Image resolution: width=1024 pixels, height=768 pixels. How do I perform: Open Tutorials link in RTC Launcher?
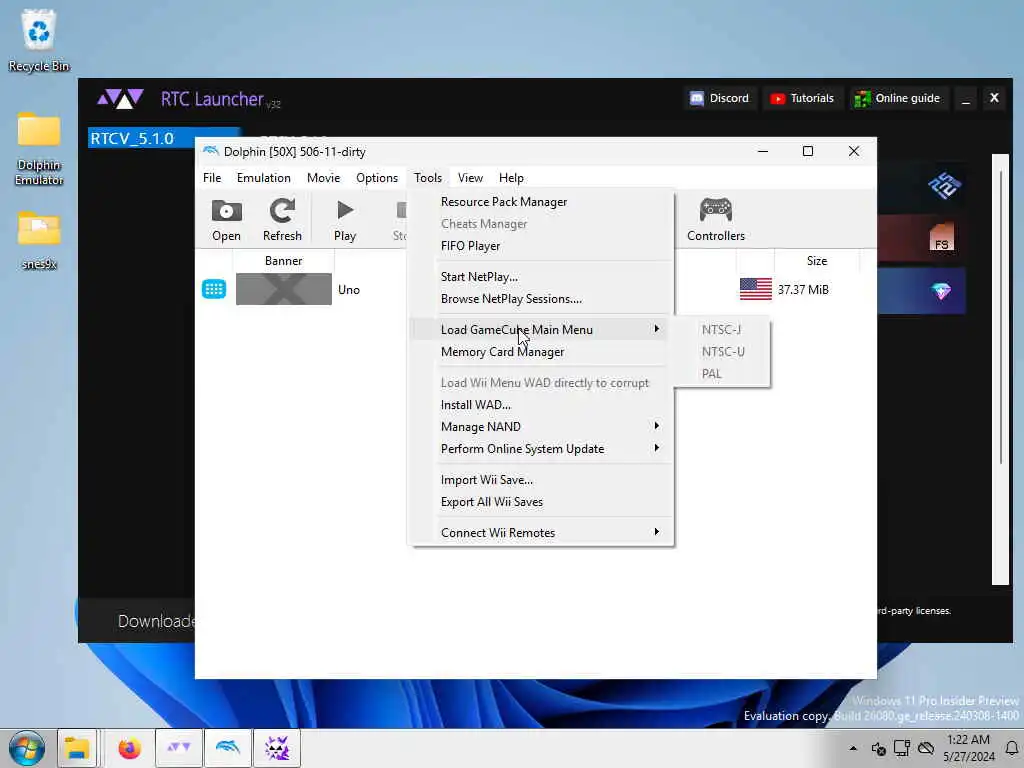coord(802,98)
